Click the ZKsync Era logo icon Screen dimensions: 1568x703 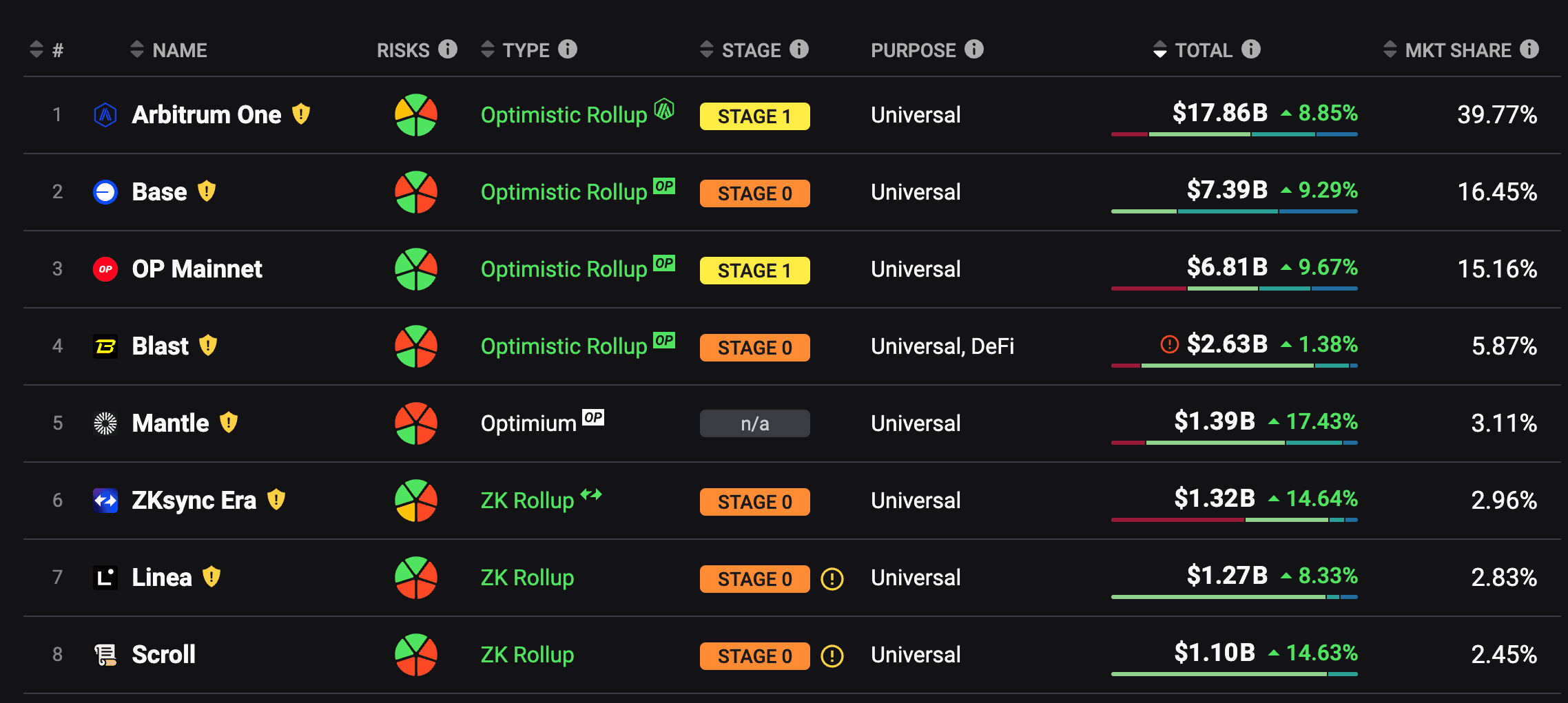pos(105,500)
